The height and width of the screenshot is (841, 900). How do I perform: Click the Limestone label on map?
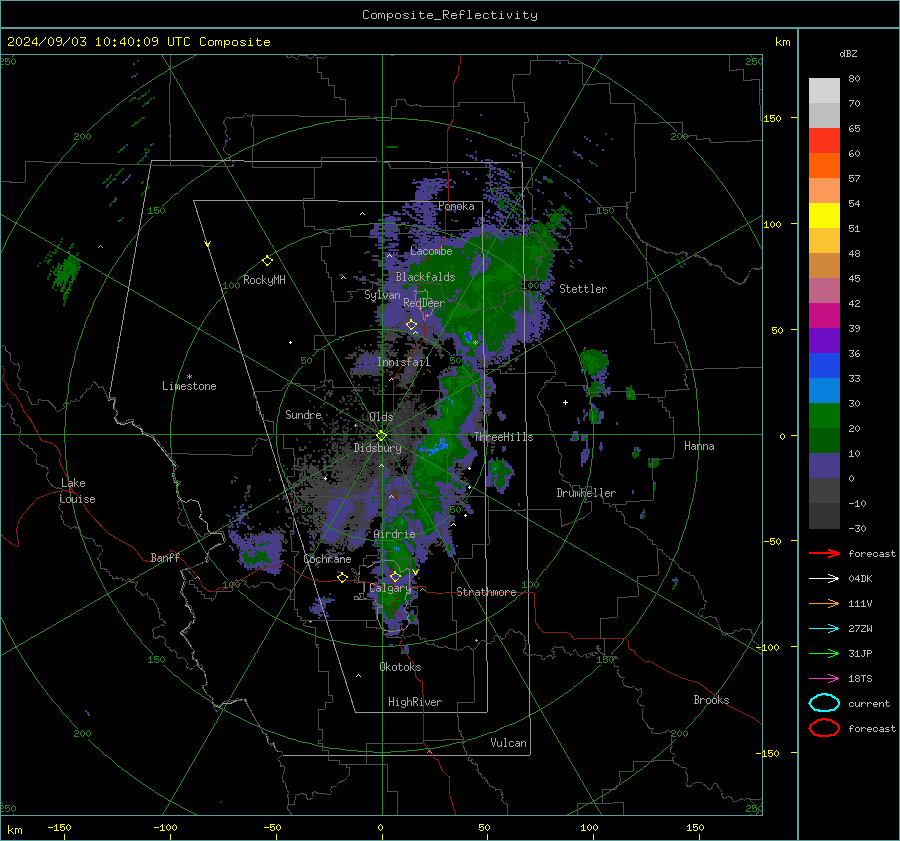[189, 386]
